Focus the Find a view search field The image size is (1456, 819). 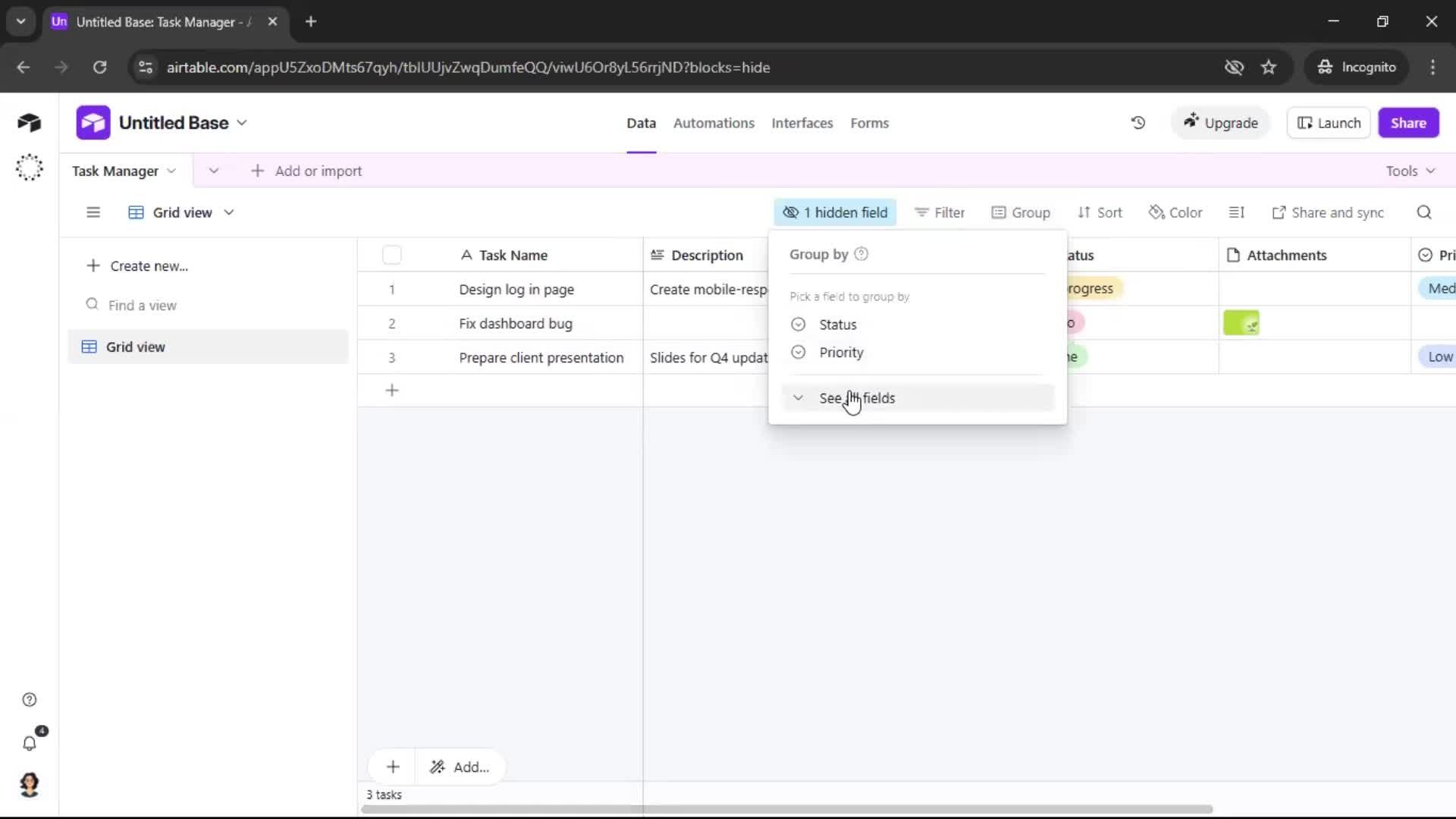pos(208,305)
